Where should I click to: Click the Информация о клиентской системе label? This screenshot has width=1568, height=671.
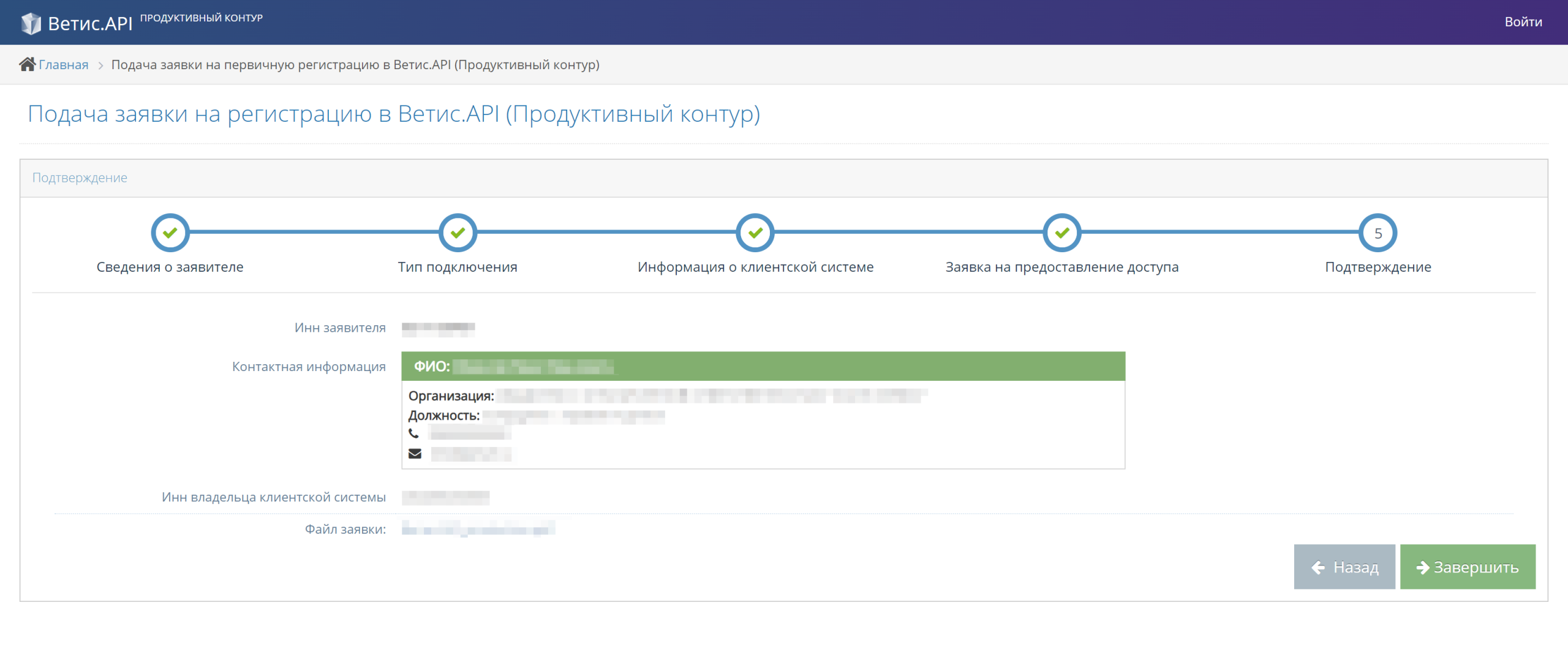pyautogui.click(x=755, y=267)
